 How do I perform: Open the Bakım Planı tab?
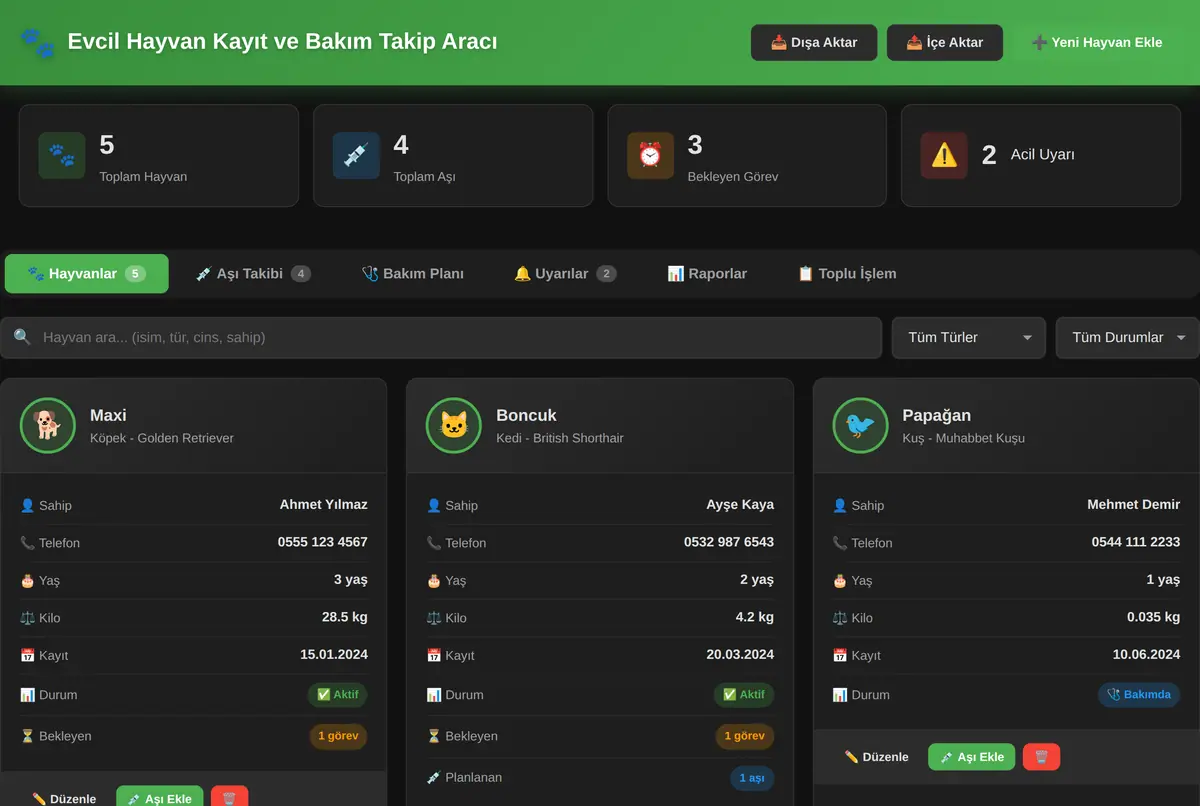coord(413,273)
